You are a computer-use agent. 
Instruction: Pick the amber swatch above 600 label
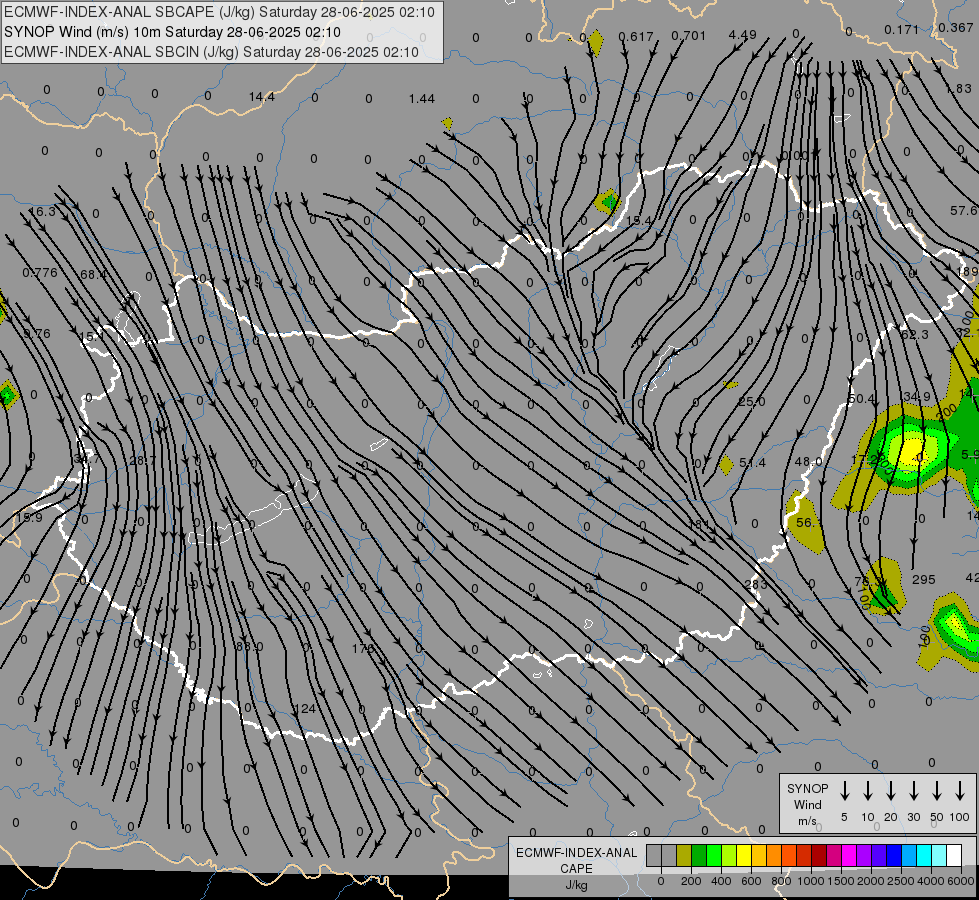pyautogui.click(x=759, y=856)
